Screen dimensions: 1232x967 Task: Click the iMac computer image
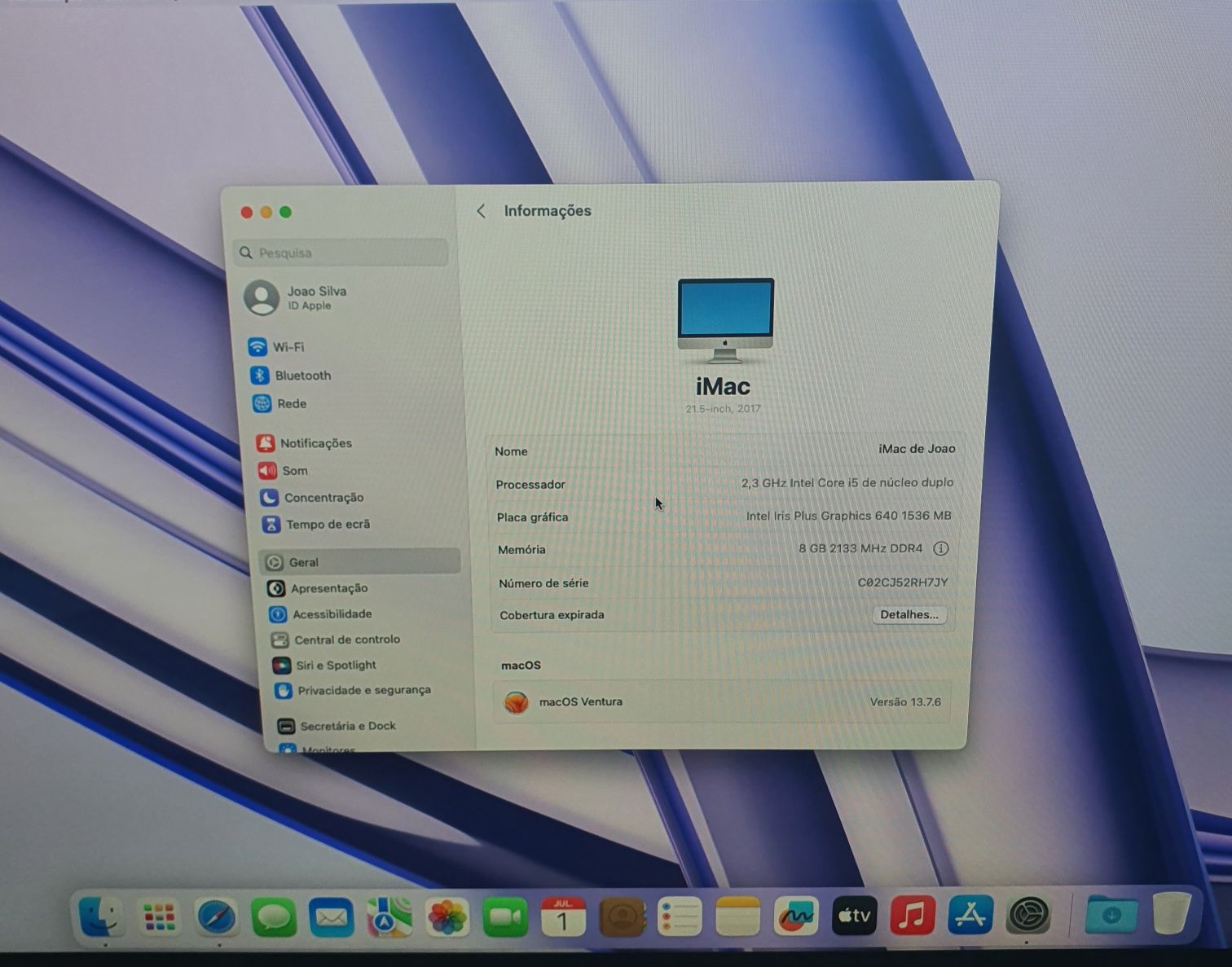(725, 320)
